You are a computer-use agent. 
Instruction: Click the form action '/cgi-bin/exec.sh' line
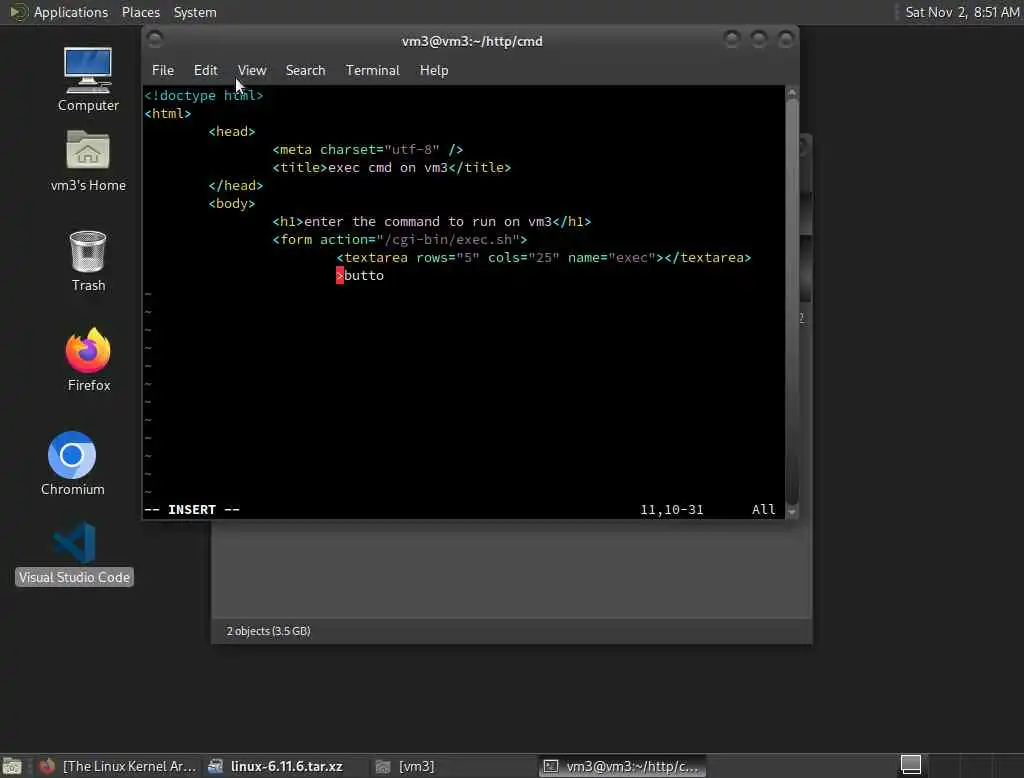(x=400, y=239)
